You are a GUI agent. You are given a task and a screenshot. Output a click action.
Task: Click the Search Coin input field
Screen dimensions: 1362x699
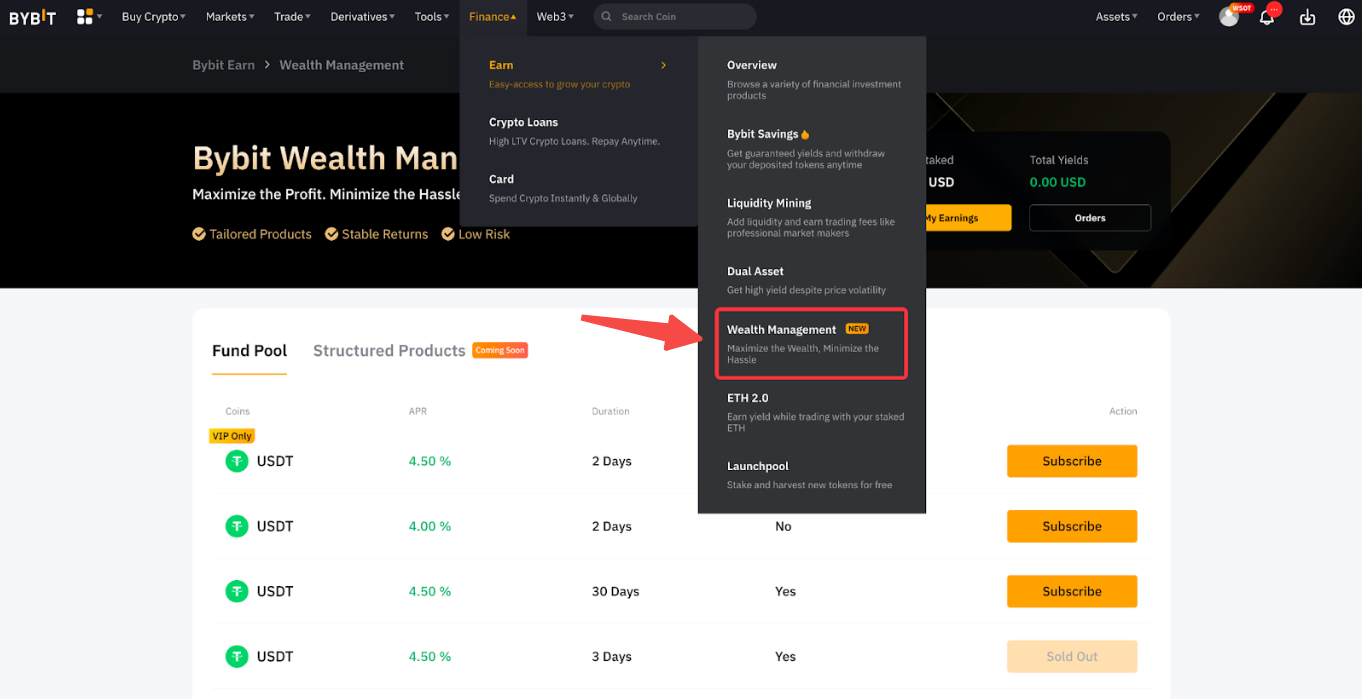[675, 17]
